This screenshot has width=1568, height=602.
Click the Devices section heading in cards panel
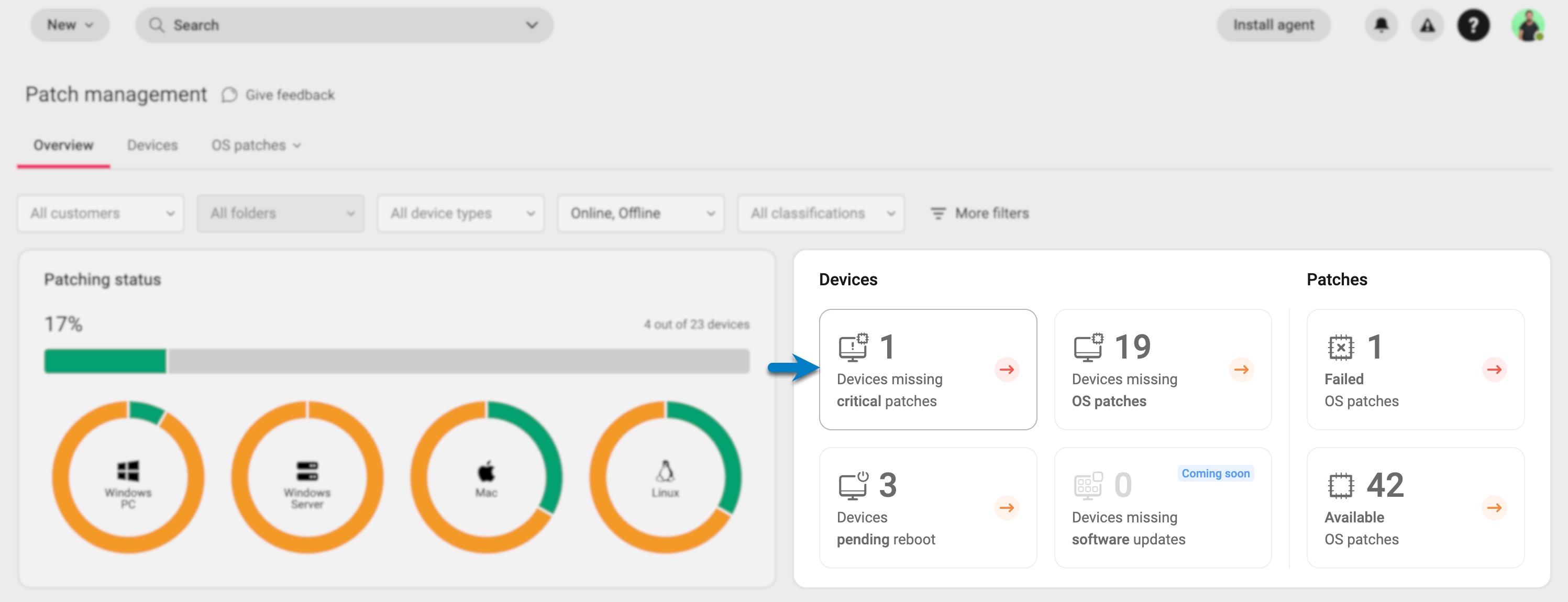point(848,280)
